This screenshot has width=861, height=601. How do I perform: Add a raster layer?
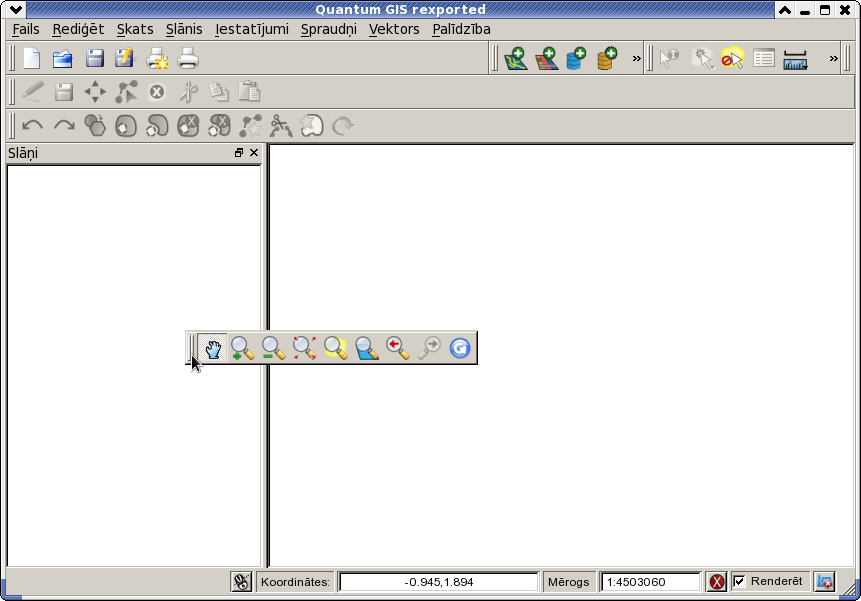[x=546, y=59]
